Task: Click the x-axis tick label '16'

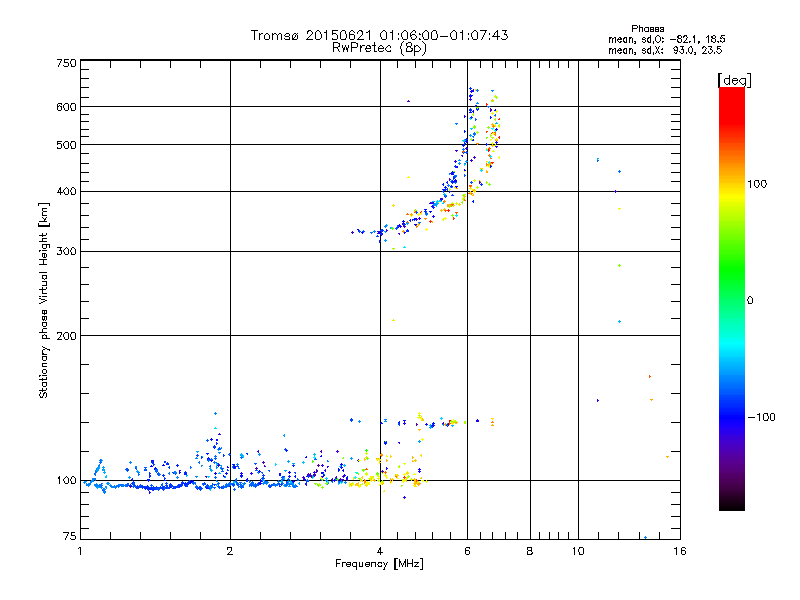Action: [x=680, y=552]
